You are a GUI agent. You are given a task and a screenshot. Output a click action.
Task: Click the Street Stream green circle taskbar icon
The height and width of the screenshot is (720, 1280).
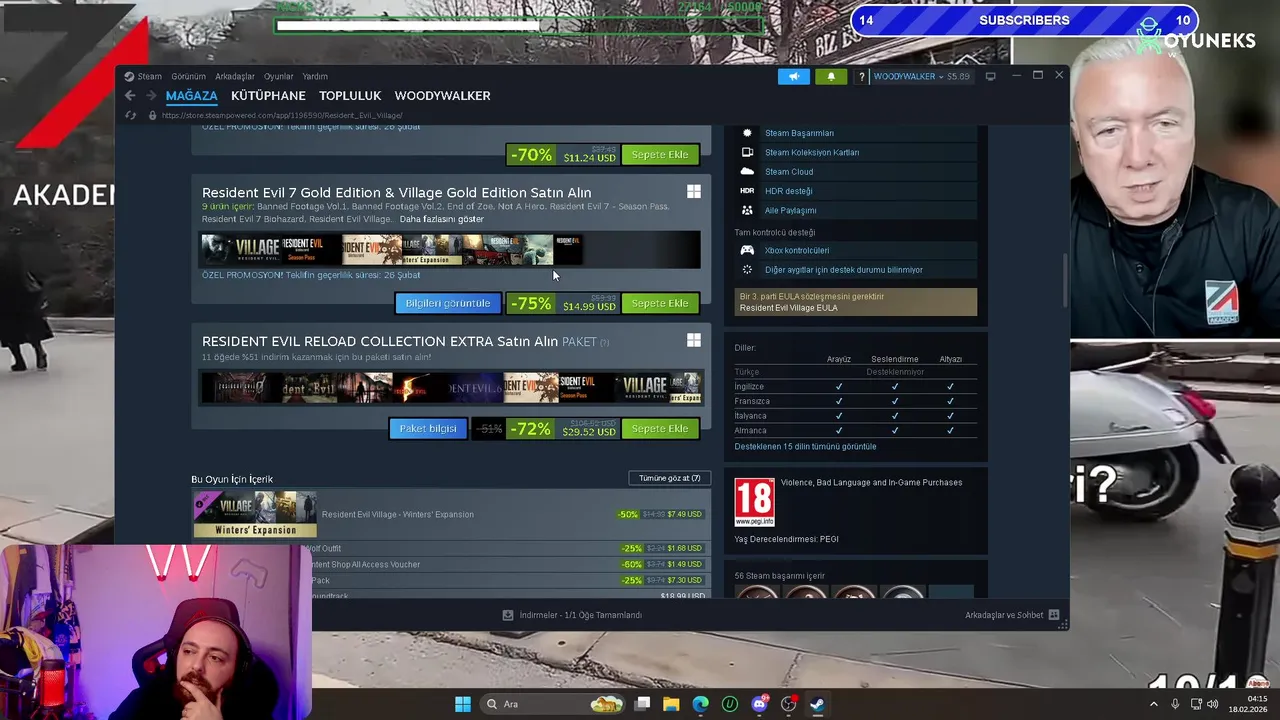coord(730,704)
